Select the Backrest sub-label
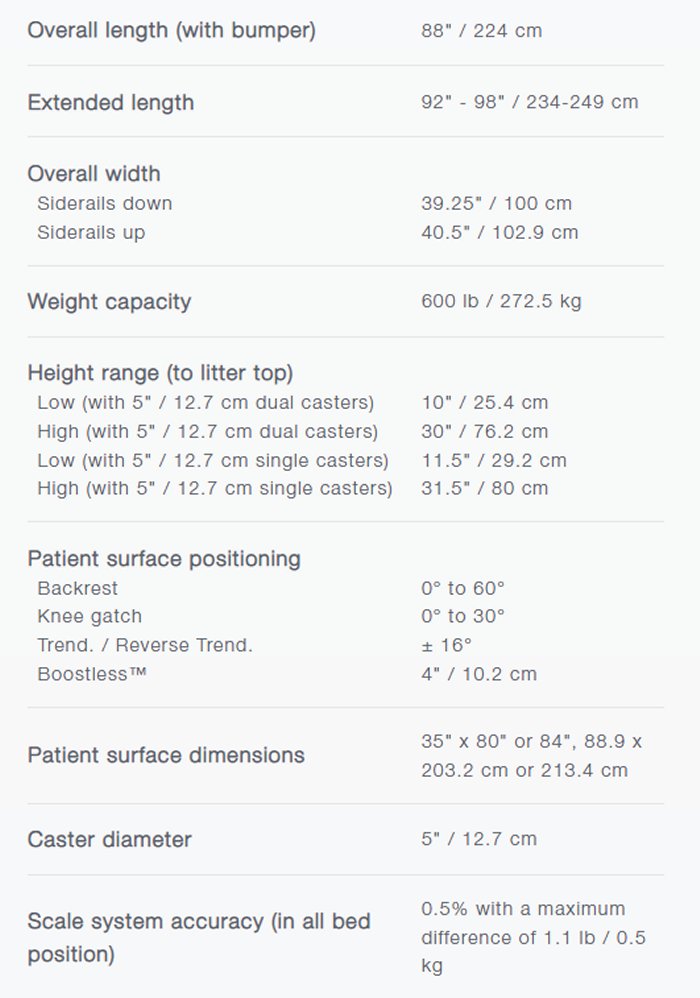This screenshot has height=998, width=700. pyautogui.click(x=77, y=588)
